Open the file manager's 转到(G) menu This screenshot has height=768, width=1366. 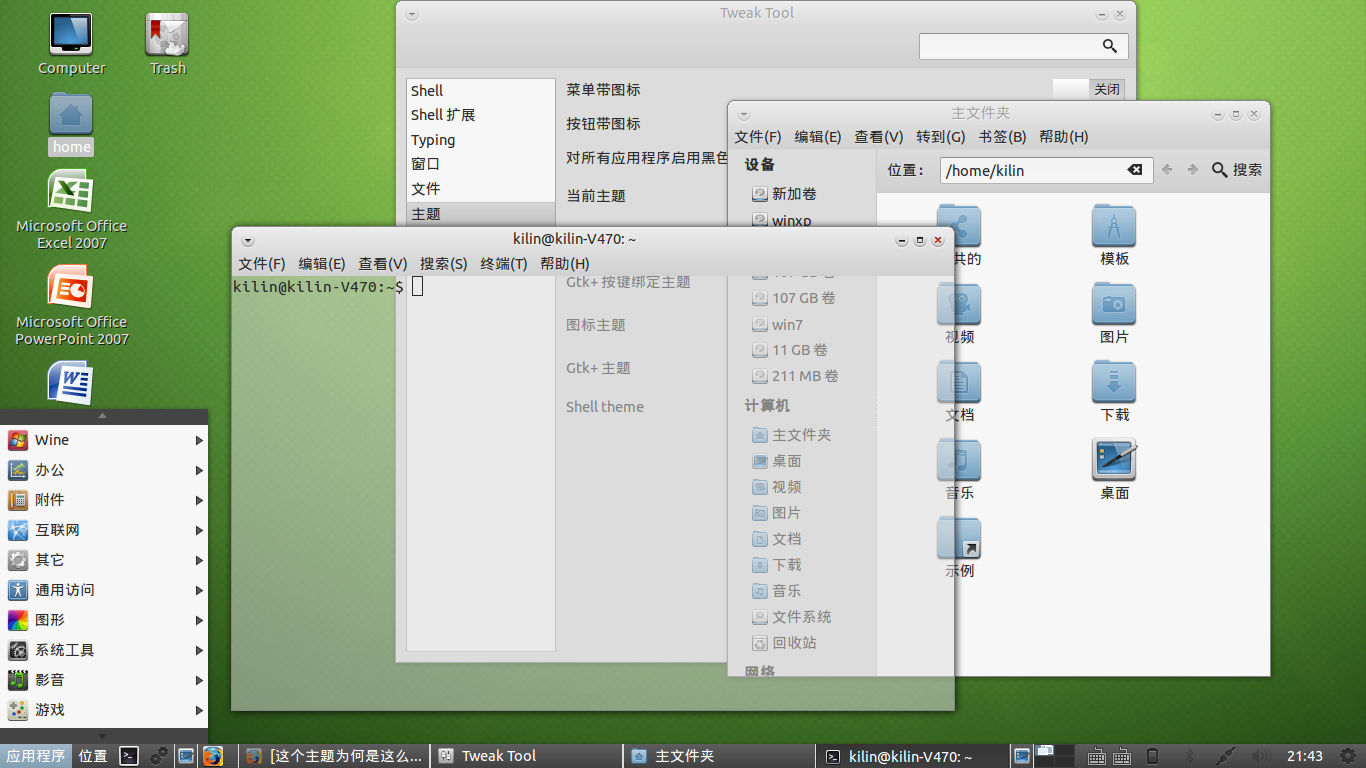(x=941, y=137)
